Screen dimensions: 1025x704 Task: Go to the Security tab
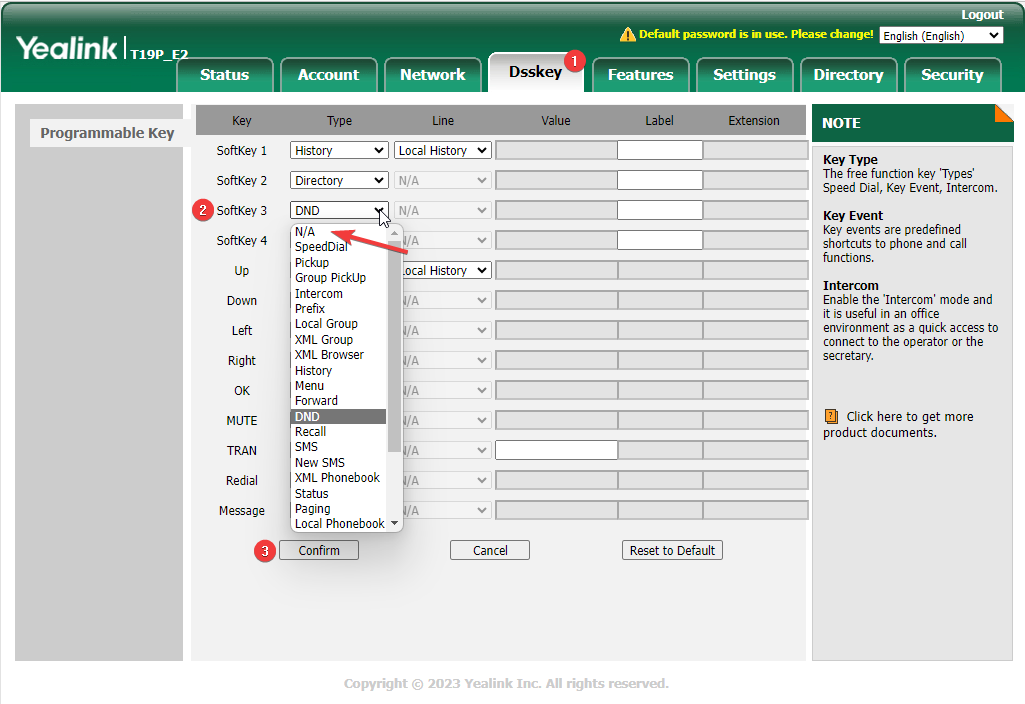[x=951, y=75]
